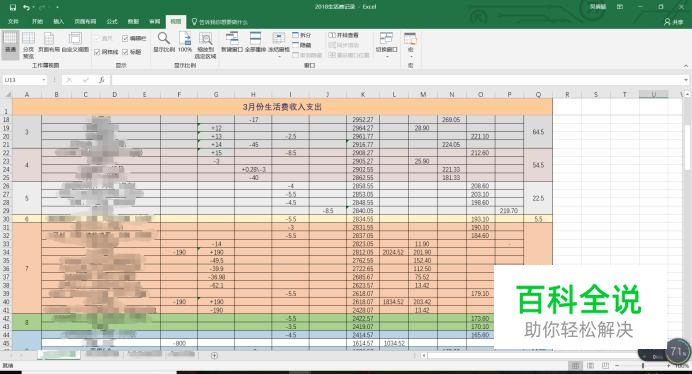This screenshot has height=374, width=692.
Task: Select status bar Normal view icon
Action: tap(575, 366)
